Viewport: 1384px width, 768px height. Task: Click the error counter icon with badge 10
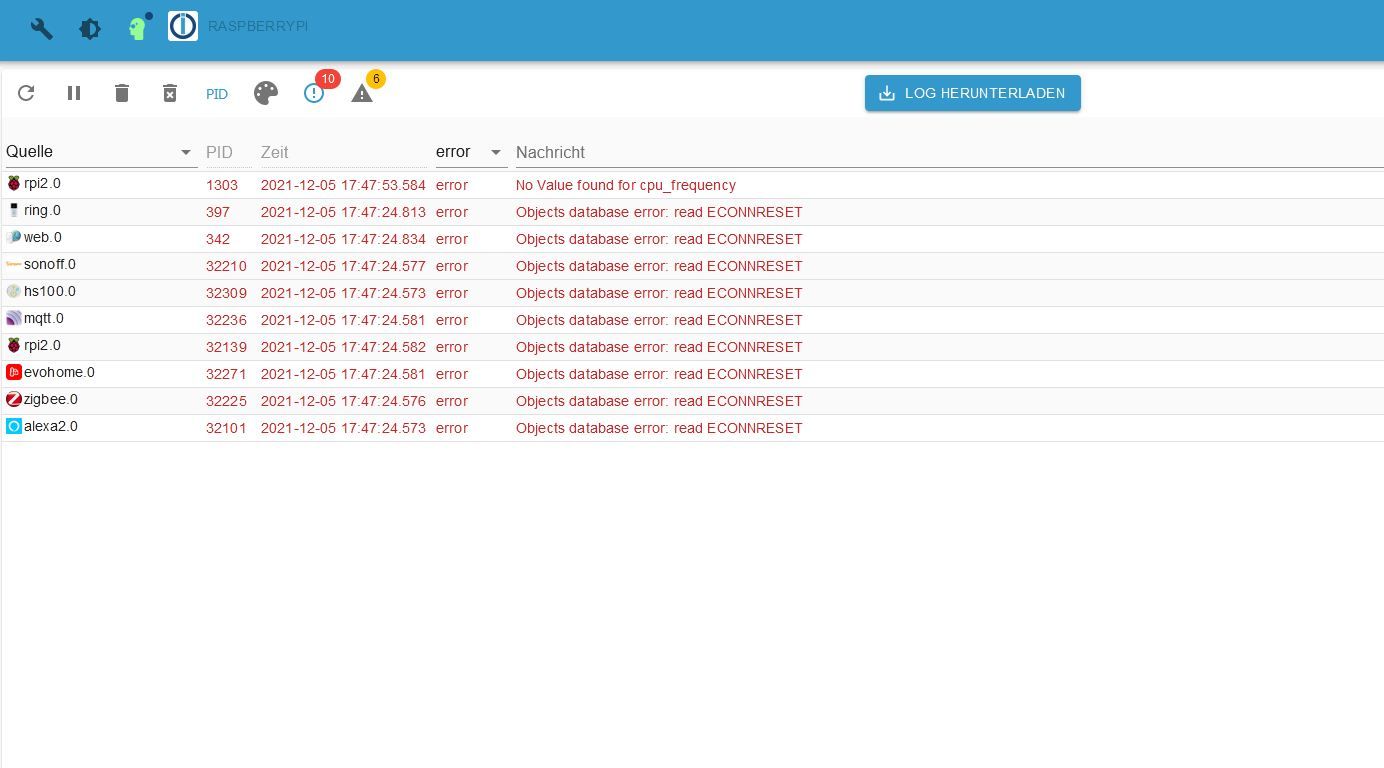[x=314, y=93]
